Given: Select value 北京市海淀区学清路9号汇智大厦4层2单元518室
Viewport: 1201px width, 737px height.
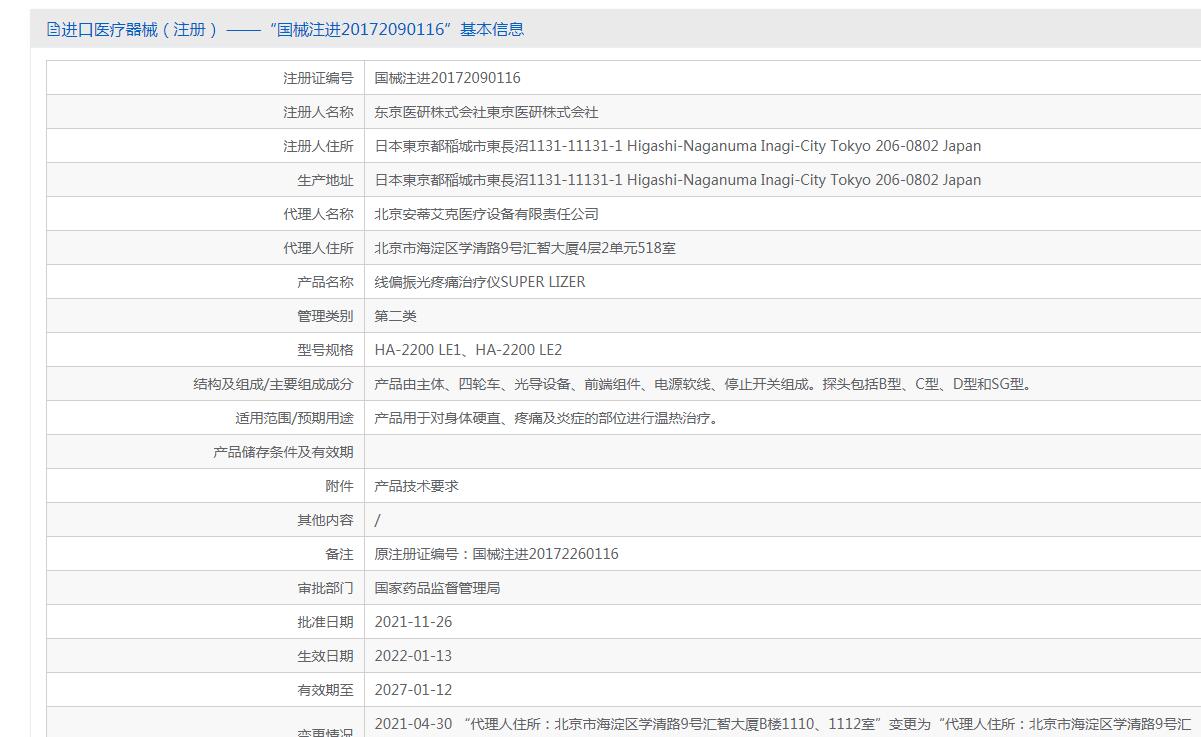Looking at the screenshot, I should (x=525, y=248).
